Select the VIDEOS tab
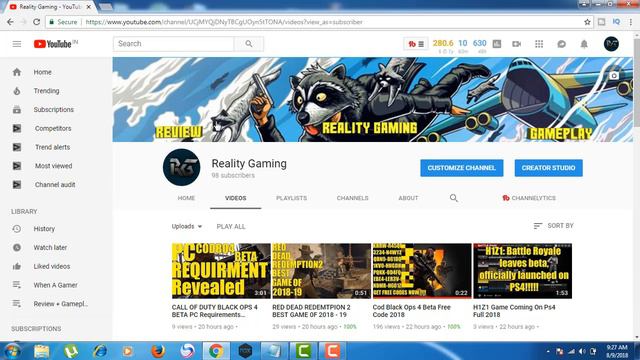The width and height of the screenshot is (640, 360). coord(236,198)
